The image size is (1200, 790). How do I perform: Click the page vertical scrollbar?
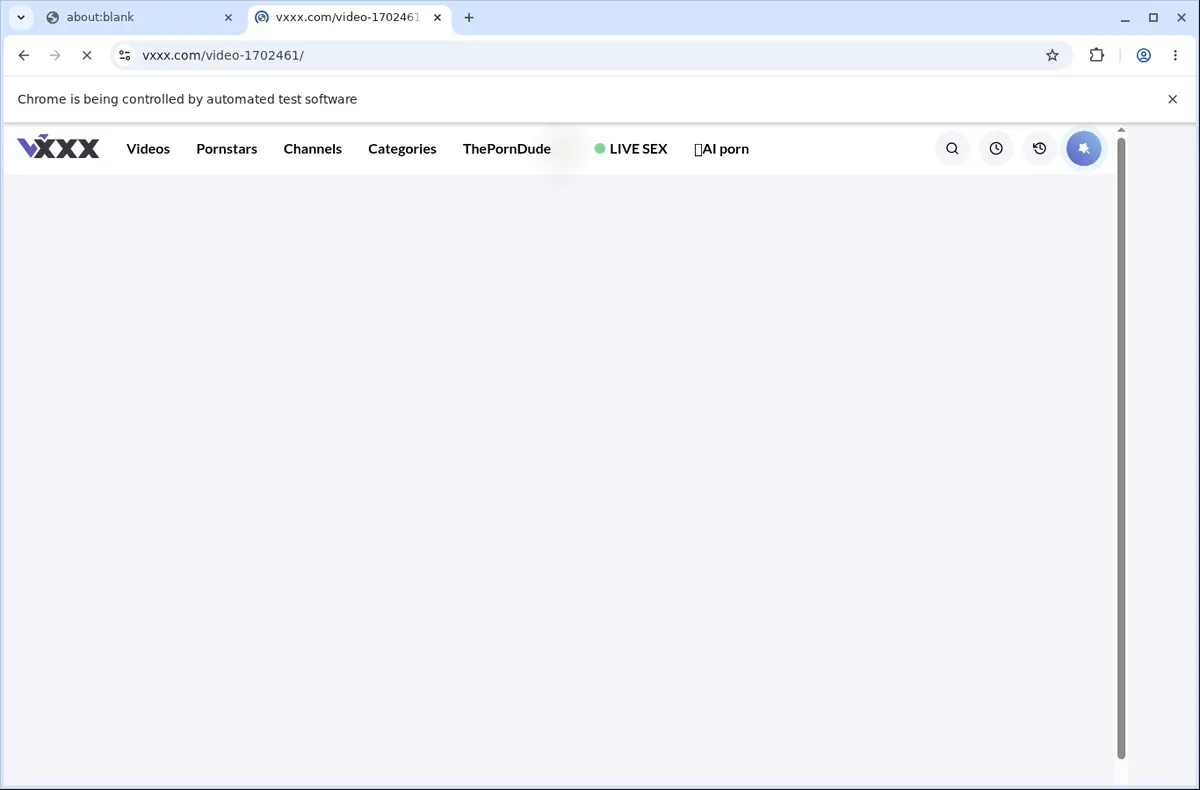coord(1121,448)
